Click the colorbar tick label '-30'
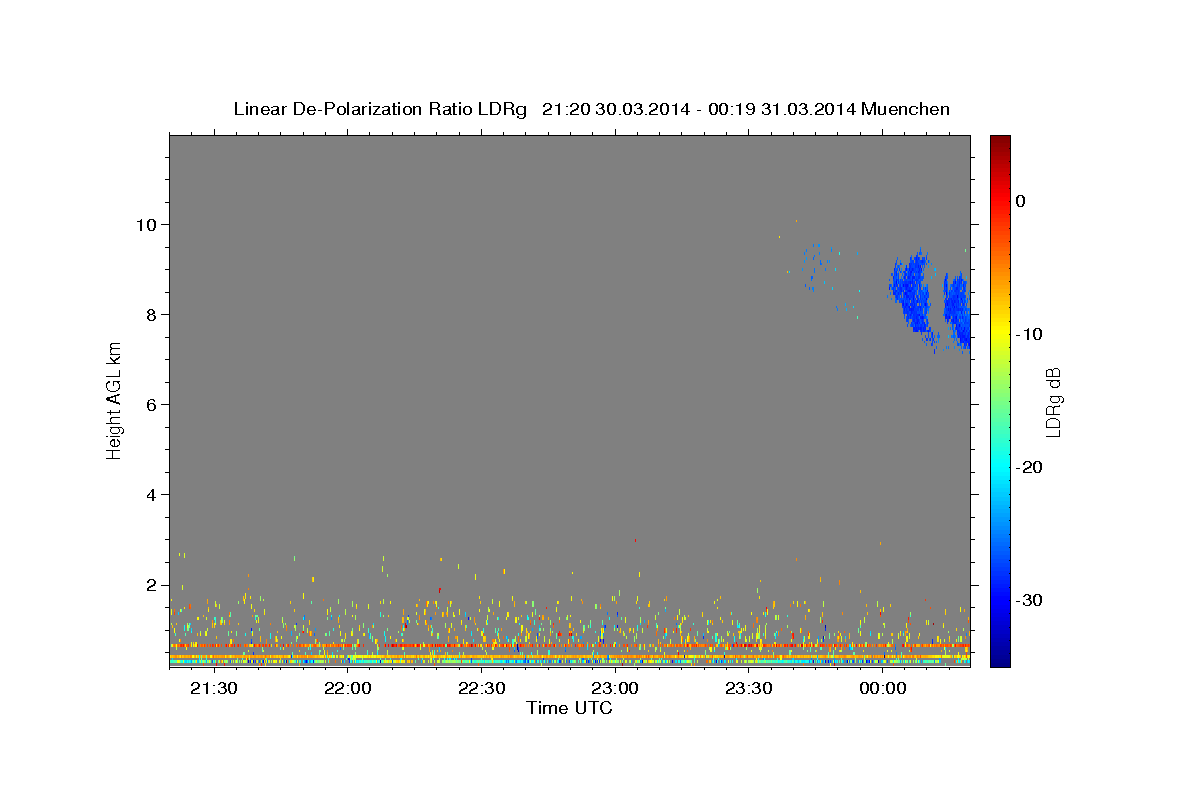This screenshot has width=1200, height=800. [x=1030, y=600]
